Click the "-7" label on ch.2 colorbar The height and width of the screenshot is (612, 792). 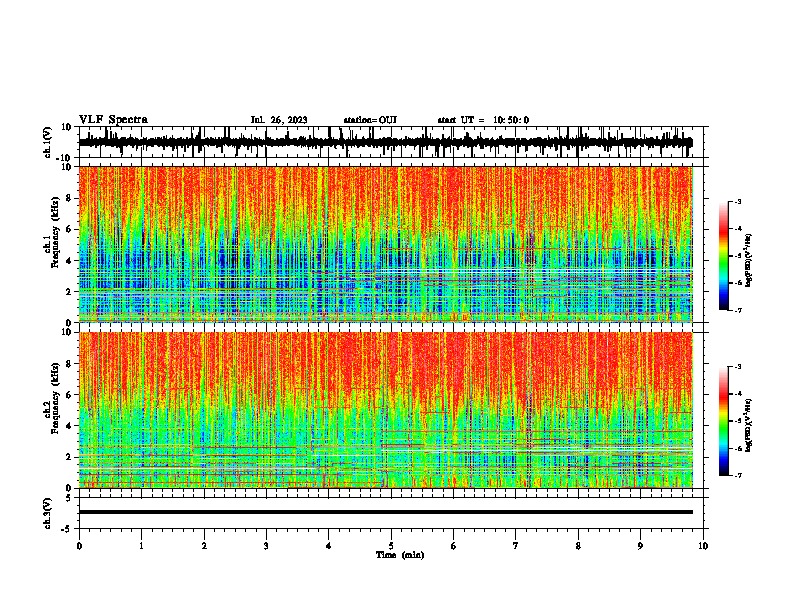click(x=738, y=476)
